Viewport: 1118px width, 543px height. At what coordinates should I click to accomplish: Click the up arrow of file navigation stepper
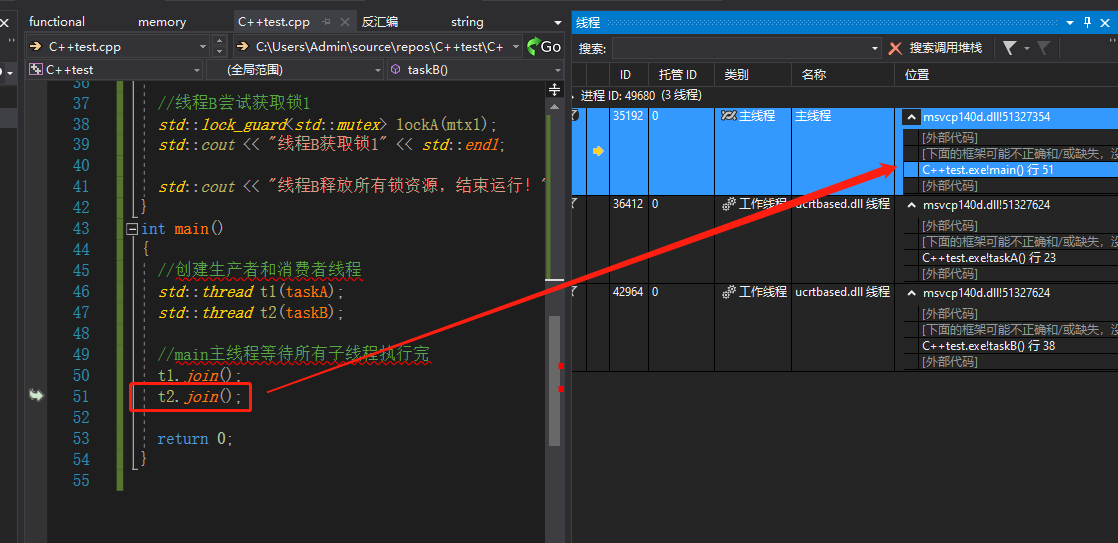[220, 41]
